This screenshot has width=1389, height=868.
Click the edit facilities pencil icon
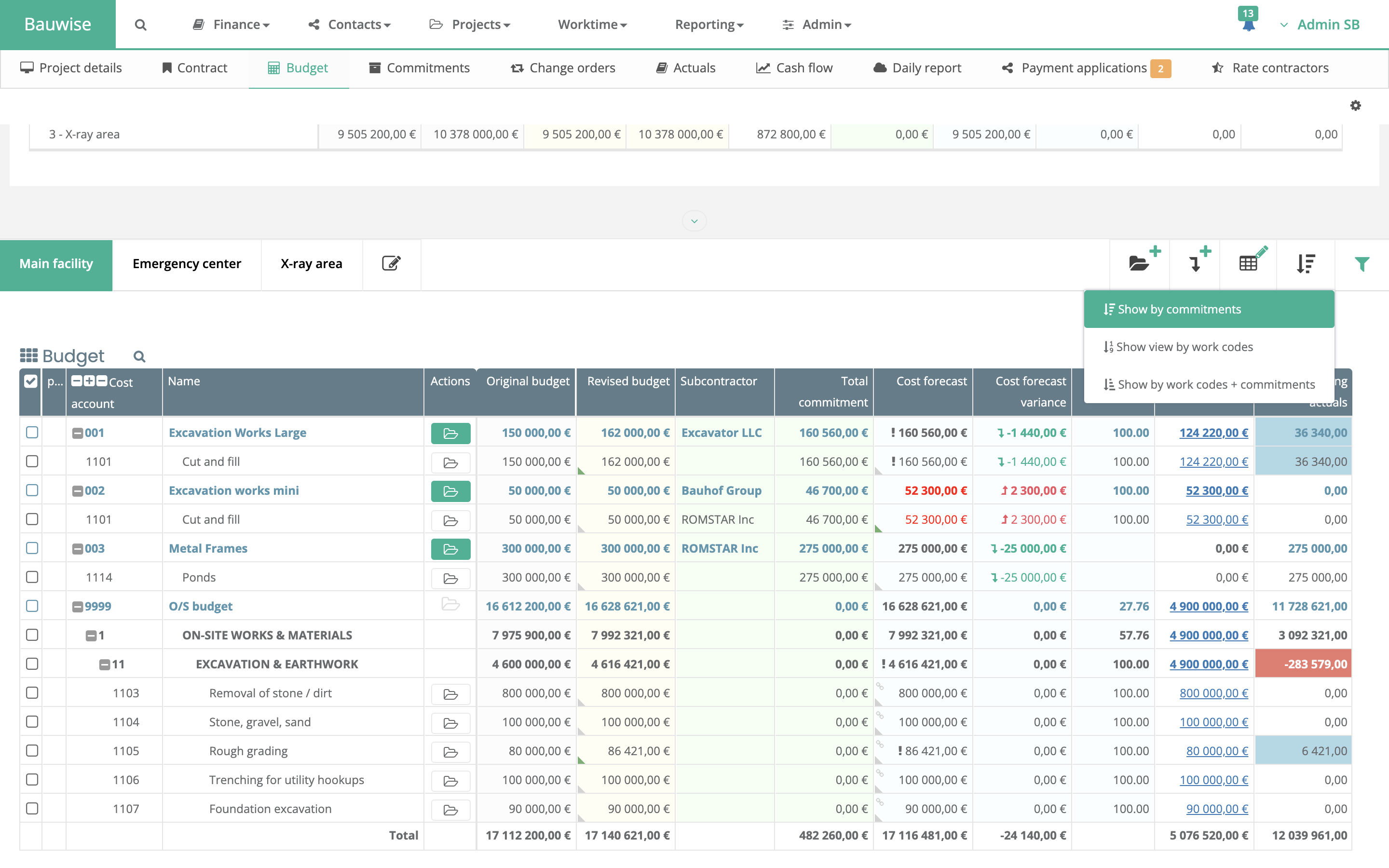[x=391, y=263]
